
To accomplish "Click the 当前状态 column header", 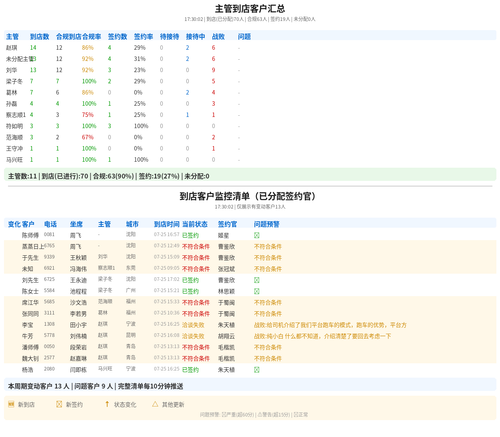I will tap(195, 224).
